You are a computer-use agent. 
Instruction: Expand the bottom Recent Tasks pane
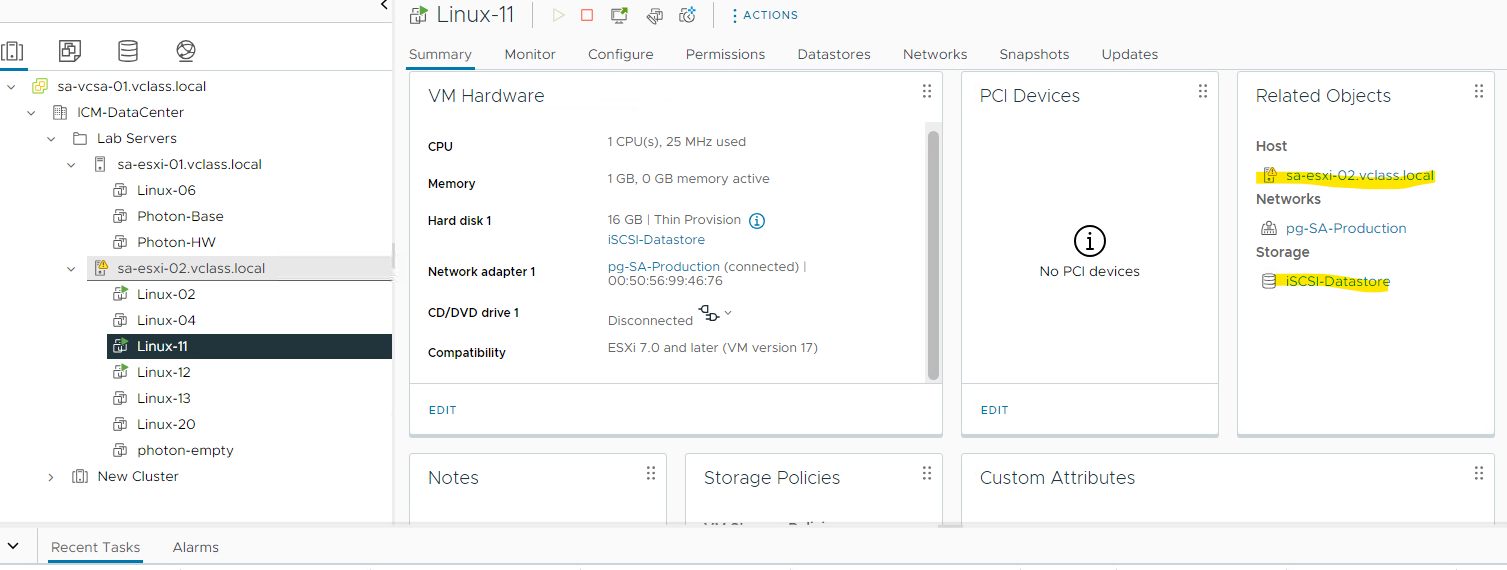coord(13,546)
